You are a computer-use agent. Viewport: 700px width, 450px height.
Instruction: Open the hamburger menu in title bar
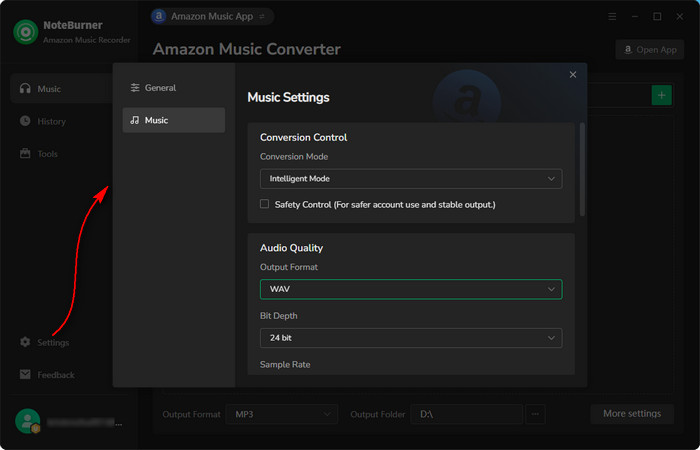pos(612,17)
